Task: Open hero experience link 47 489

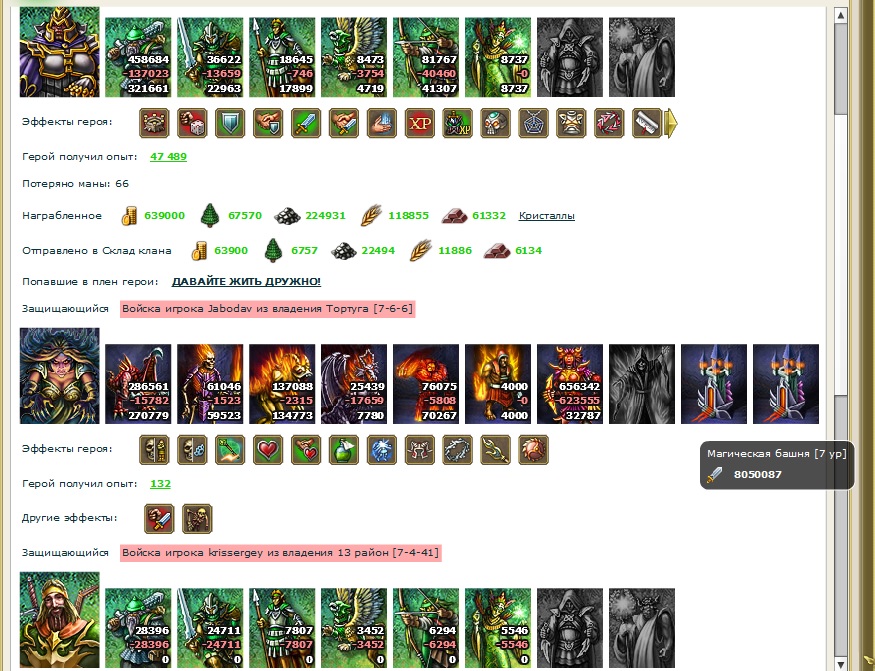Action: tap(168, 157)
